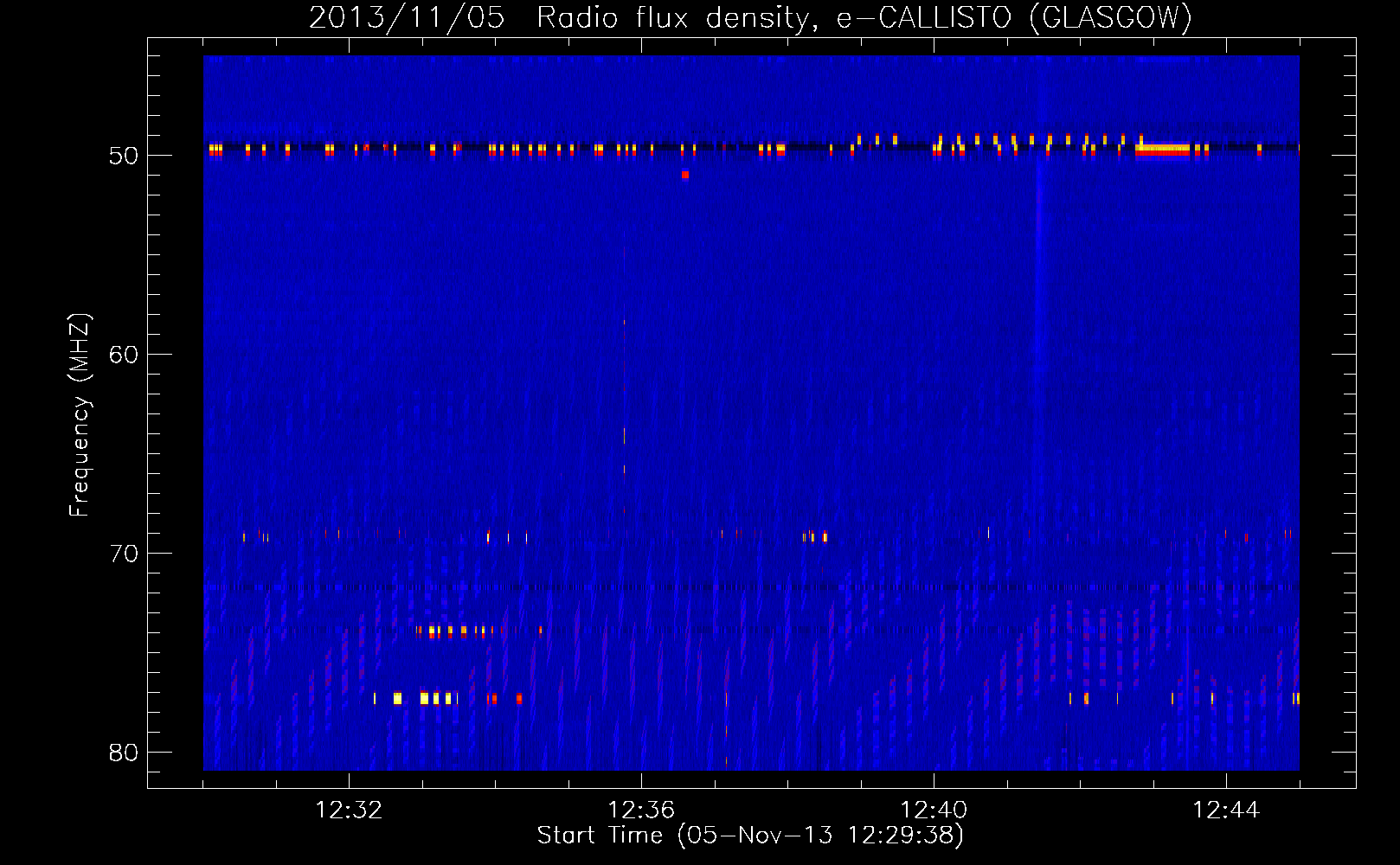The width and height of the screenshot is (1400, 865).
Task: Click the 60 tick label on the frequency axis
Action: [x=124, y=355]
